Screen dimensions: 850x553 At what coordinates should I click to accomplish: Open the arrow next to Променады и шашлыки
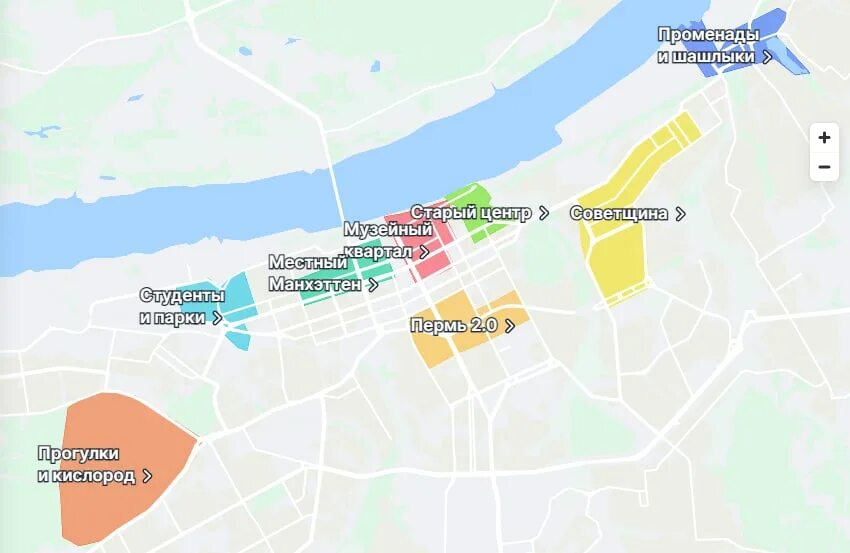(767, 56)
